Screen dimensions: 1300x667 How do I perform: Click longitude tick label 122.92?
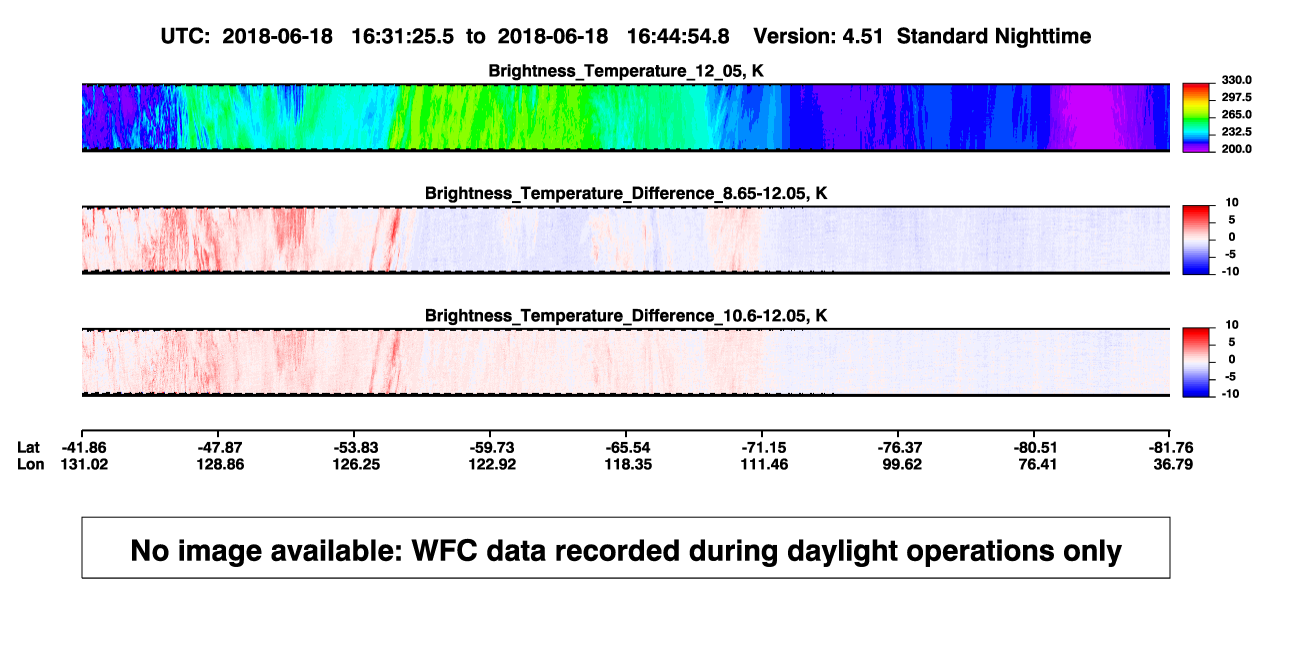(490, 465)
